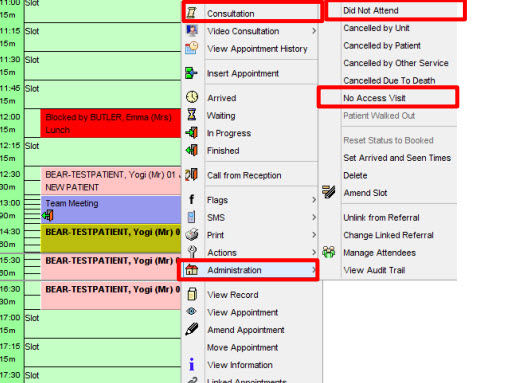The width and height of the screenshot is (505, 383).
Task: Select the red Lunch blocked slot
Action: [x=111, y=123]
